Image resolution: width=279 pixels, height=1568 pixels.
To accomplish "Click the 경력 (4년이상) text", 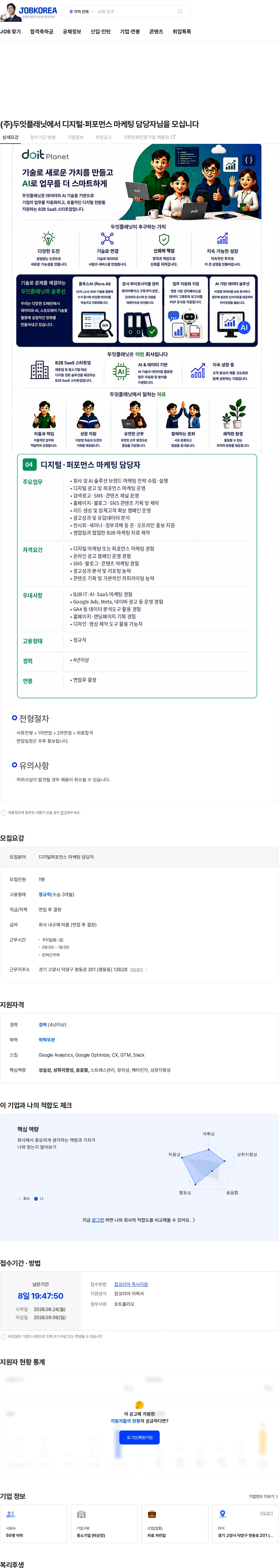I will [x=52, y=1024].
